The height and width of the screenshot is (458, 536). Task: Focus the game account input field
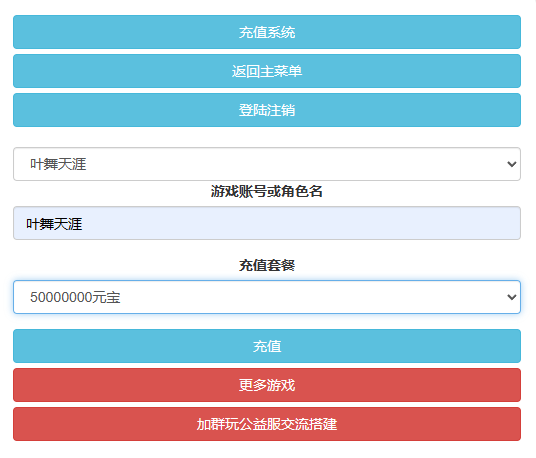[x=267, y=223]
